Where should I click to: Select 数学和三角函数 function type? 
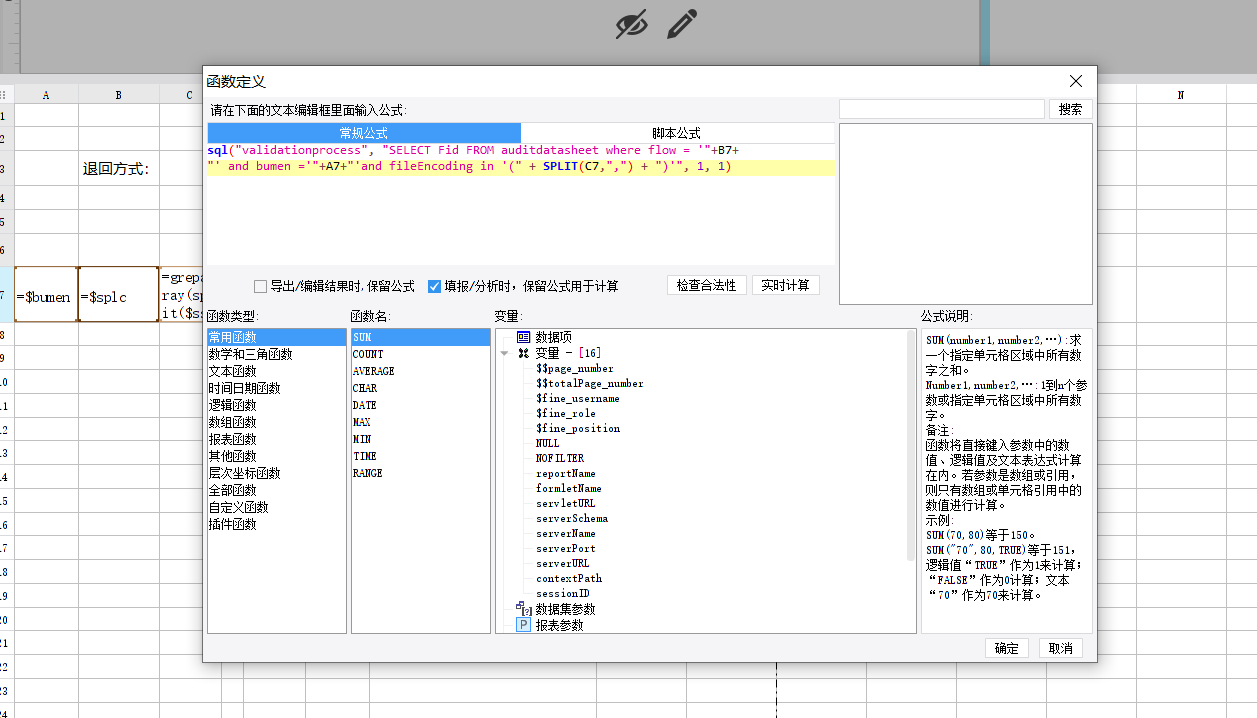click(x=277, y=355)
